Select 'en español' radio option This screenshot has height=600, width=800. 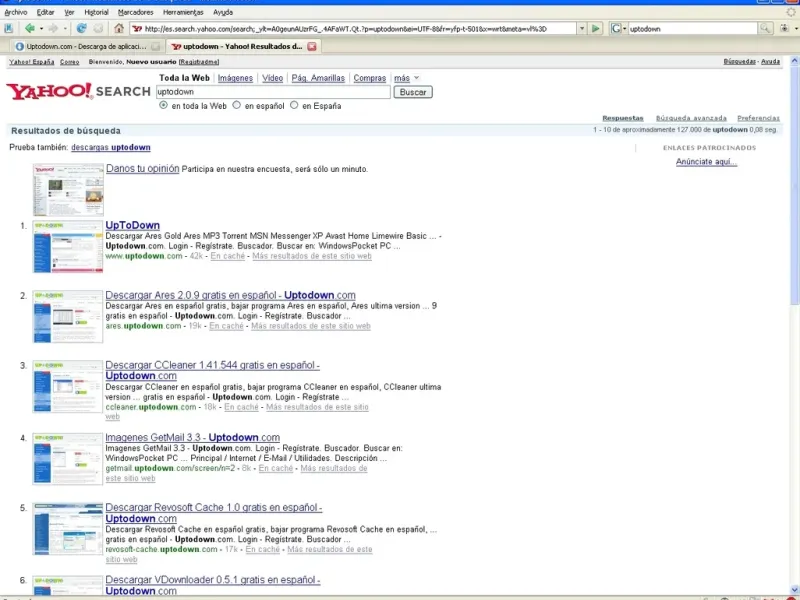pos(236,105)
